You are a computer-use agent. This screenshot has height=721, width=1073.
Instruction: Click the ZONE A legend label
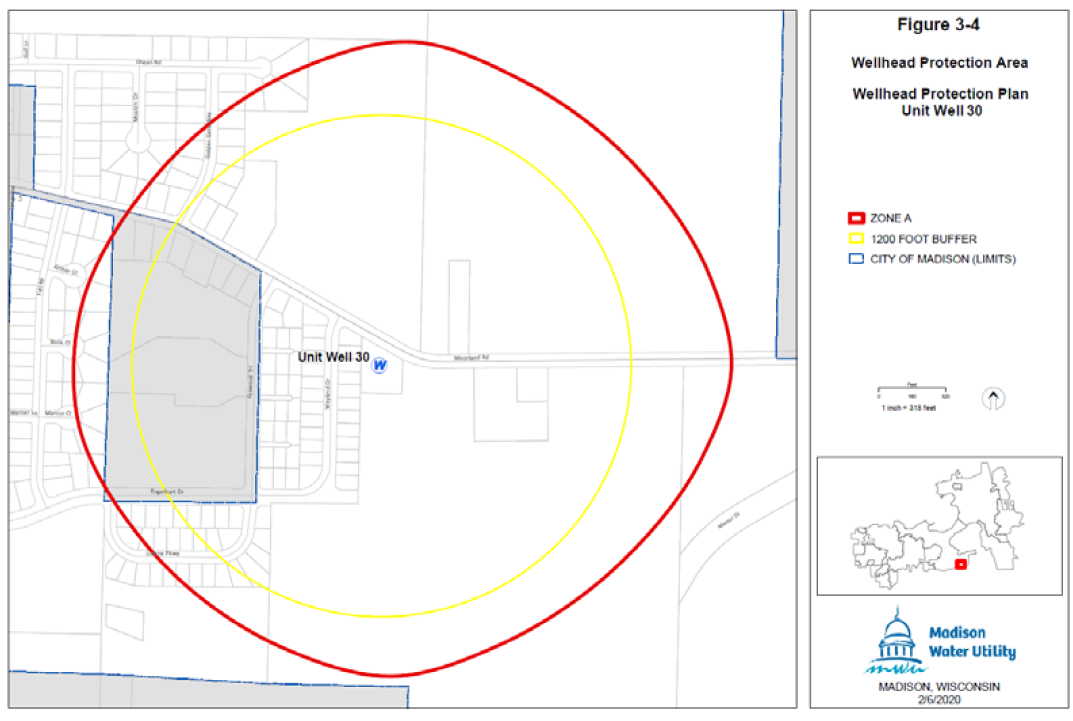point(891,218)
